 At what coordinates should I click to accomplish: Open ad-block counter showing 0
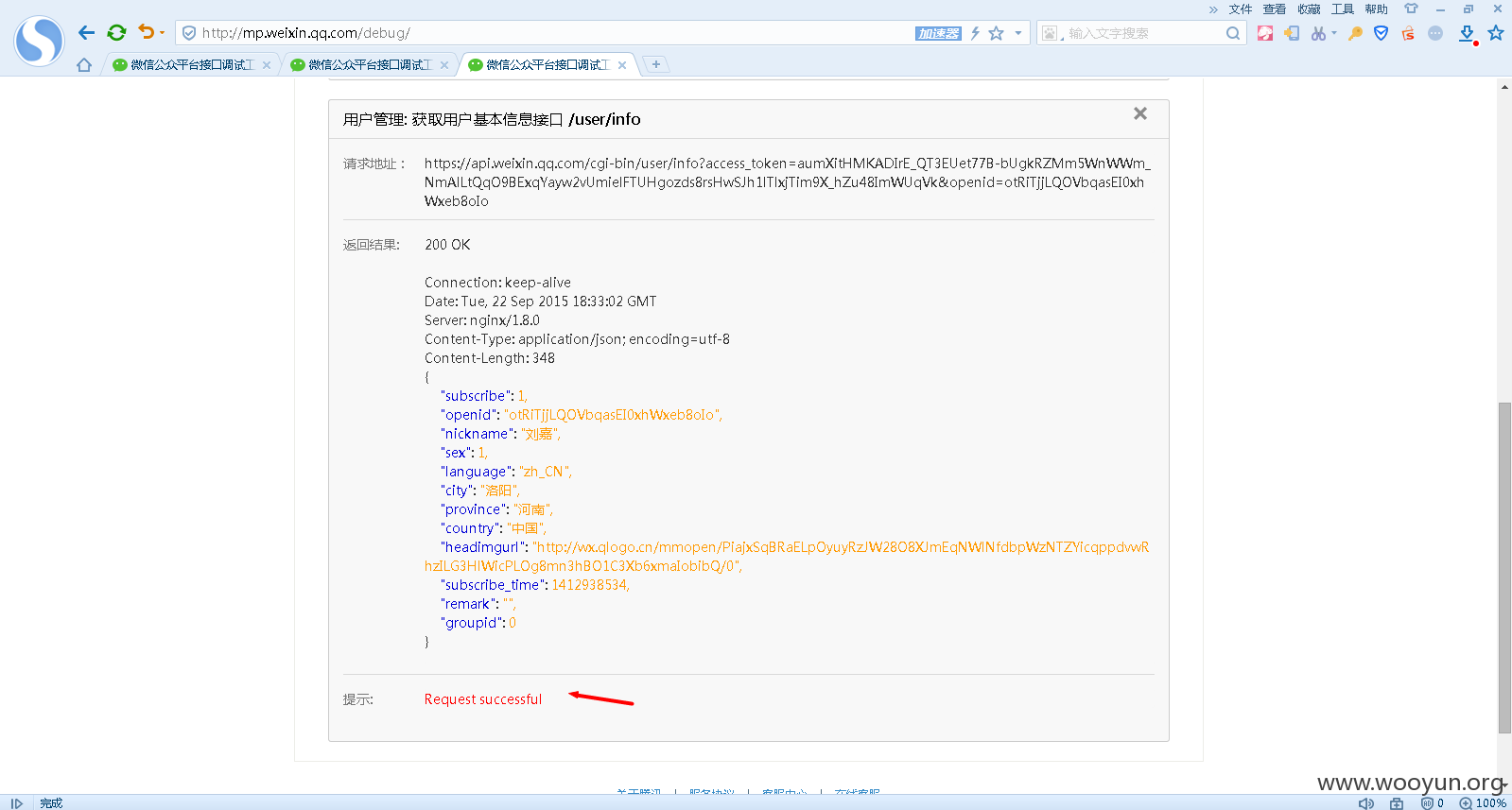click(x=1433, y=803)
